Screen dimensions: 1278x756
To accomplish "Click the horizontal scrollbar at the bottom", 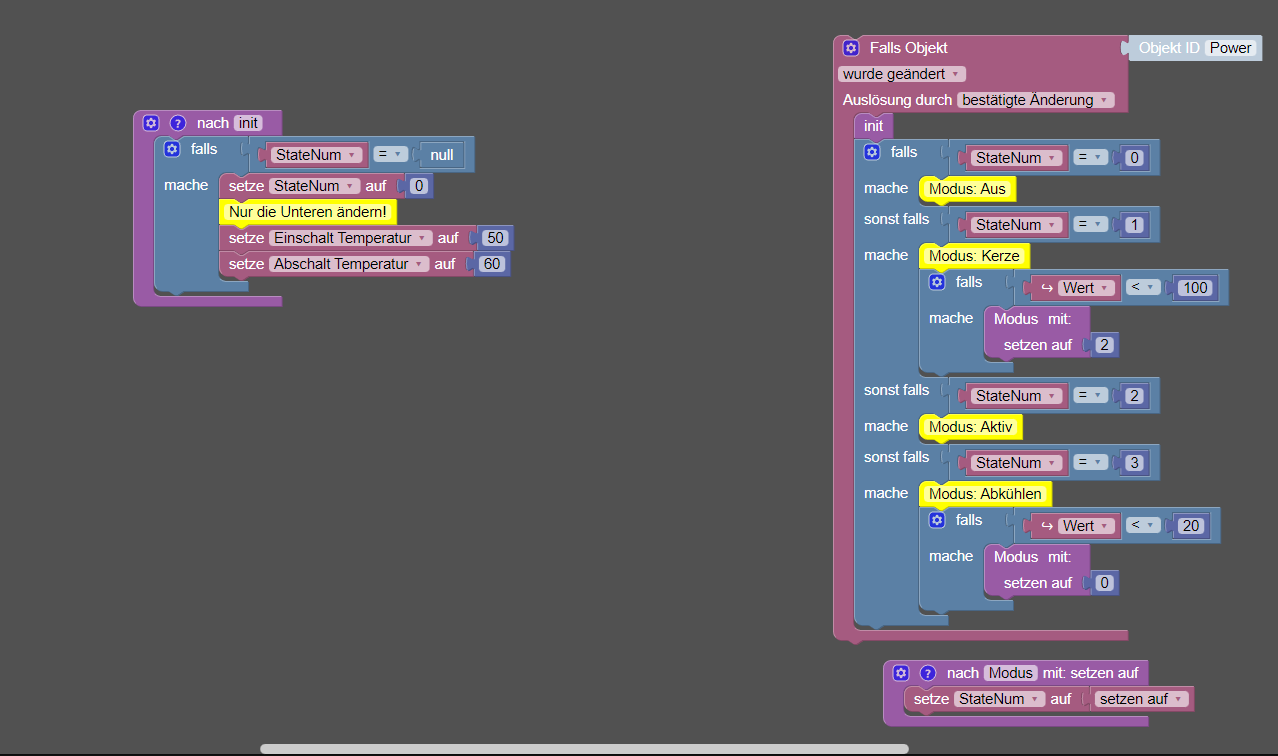I will [584, 748].
